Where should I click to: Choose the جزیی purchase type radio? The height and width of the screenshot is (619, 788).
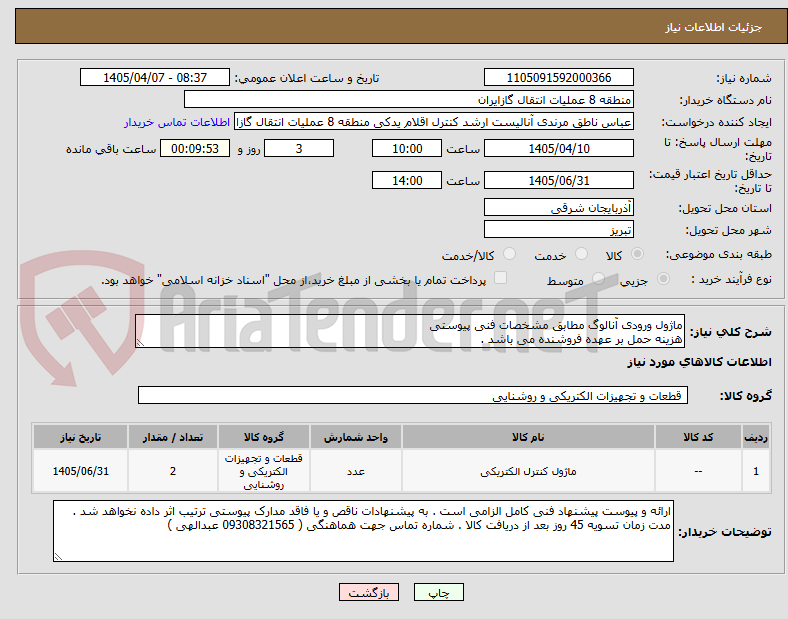(663, 279)
